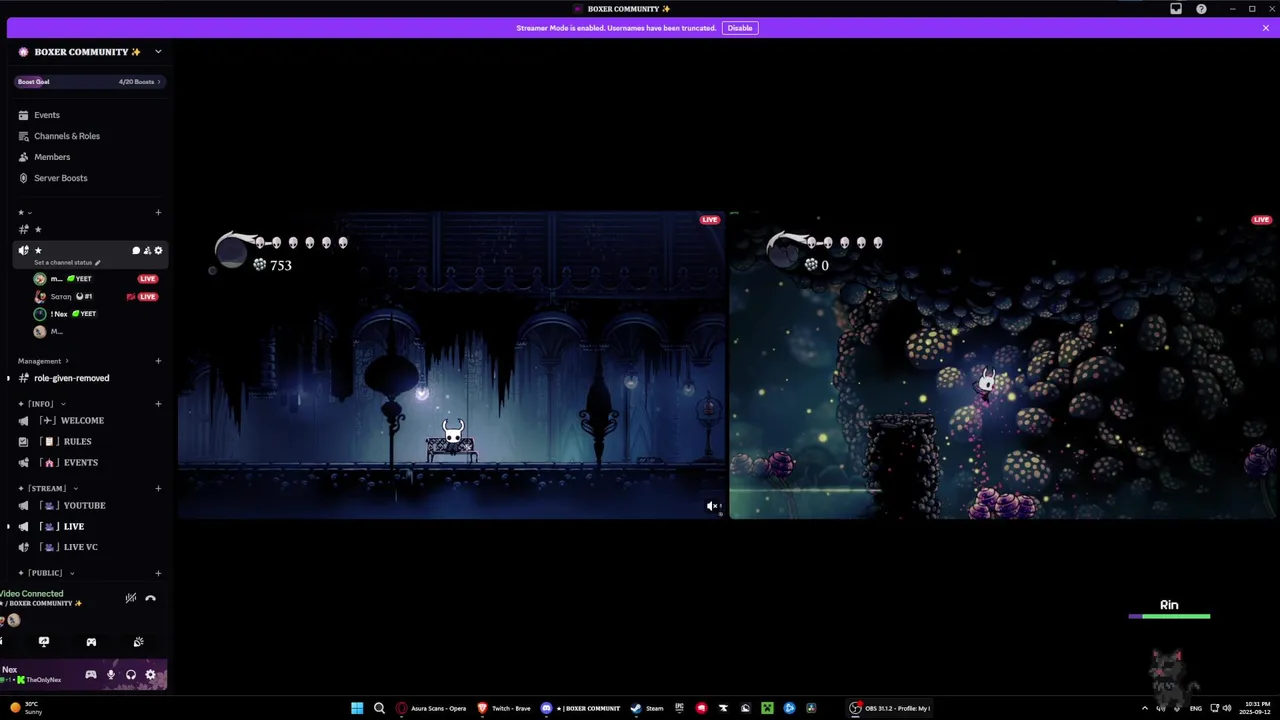Collapse the PUBLIC category
This screenshot has height=720, width=1280.
pos(45,573)
